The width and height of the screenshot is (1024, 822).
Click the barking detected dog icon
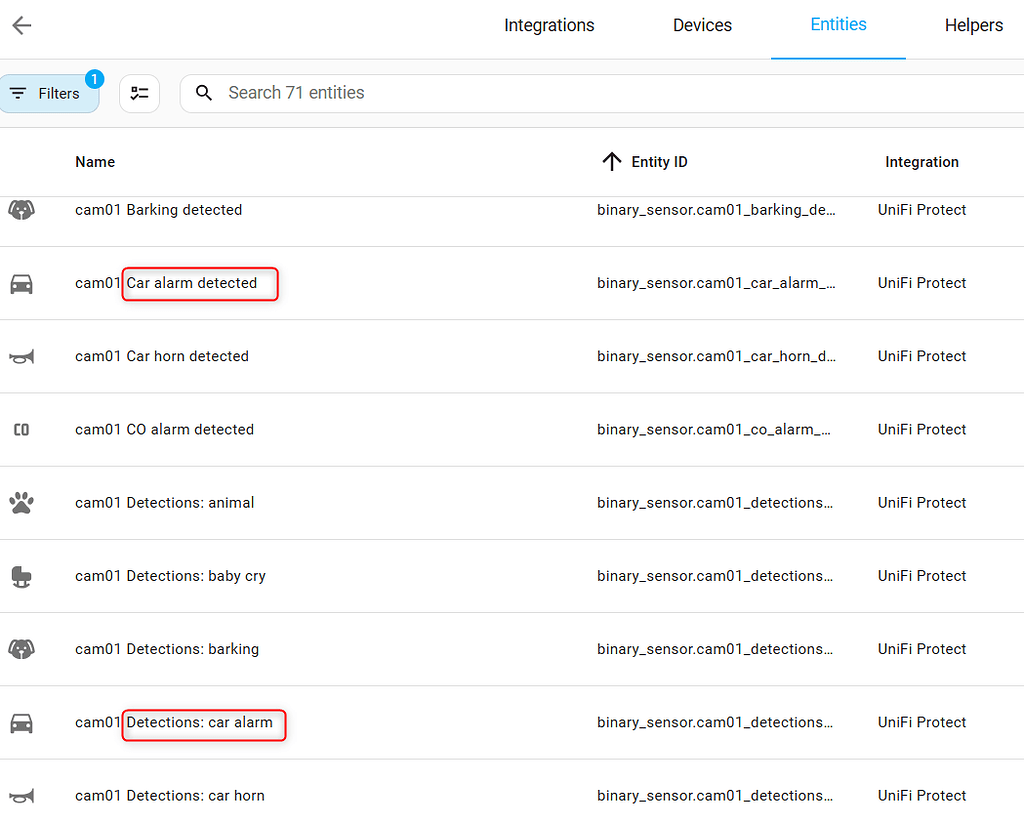click(x=22, y=209)
